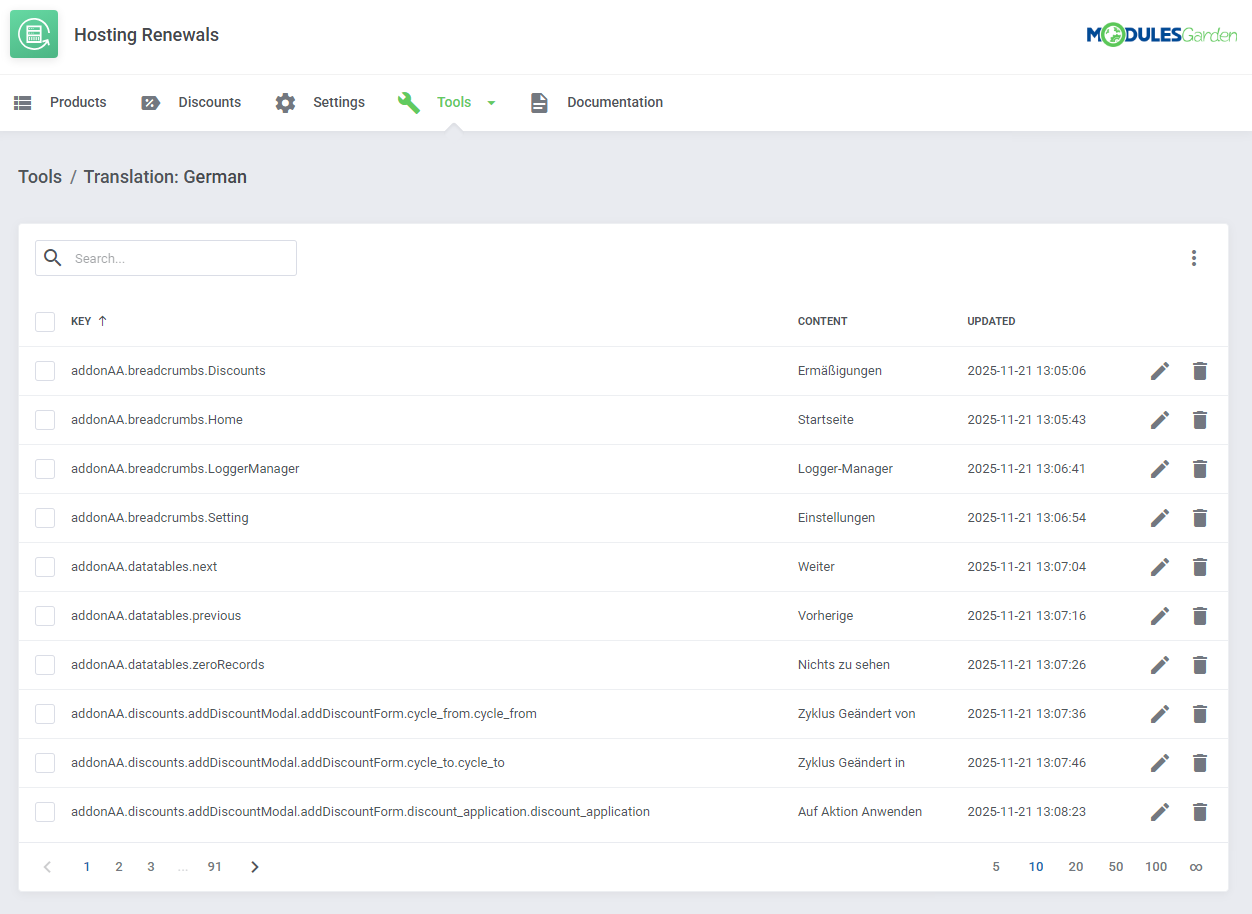Open the Tools dropdown chevron

(x=491, y=101)
